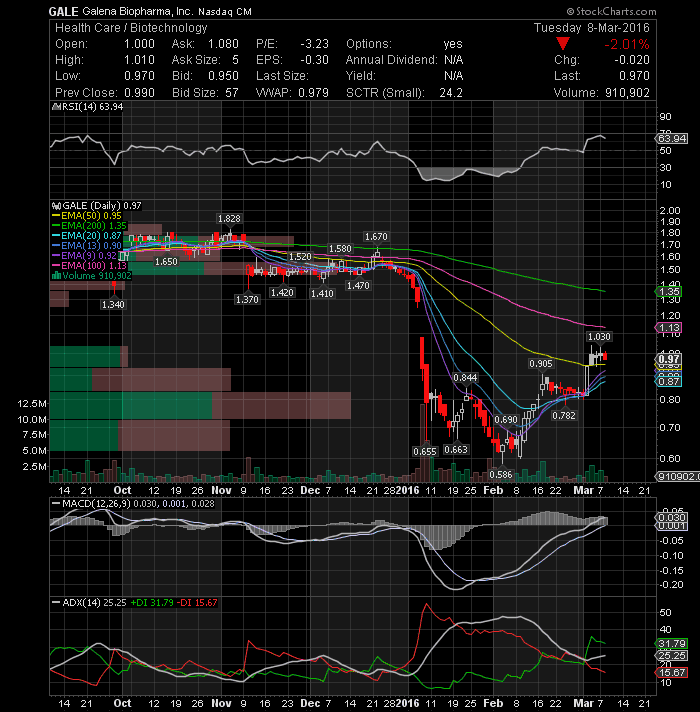Click the candlestick icon beside GALE (Daily)

tap(56, 206)
